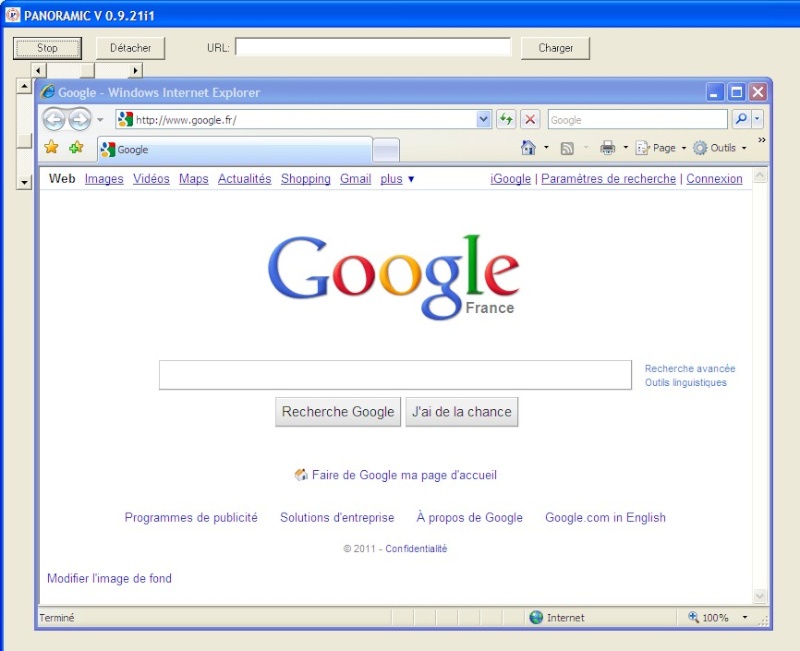
Task: Open Actualités in Google navigation
Action: [x=244, y=179]
